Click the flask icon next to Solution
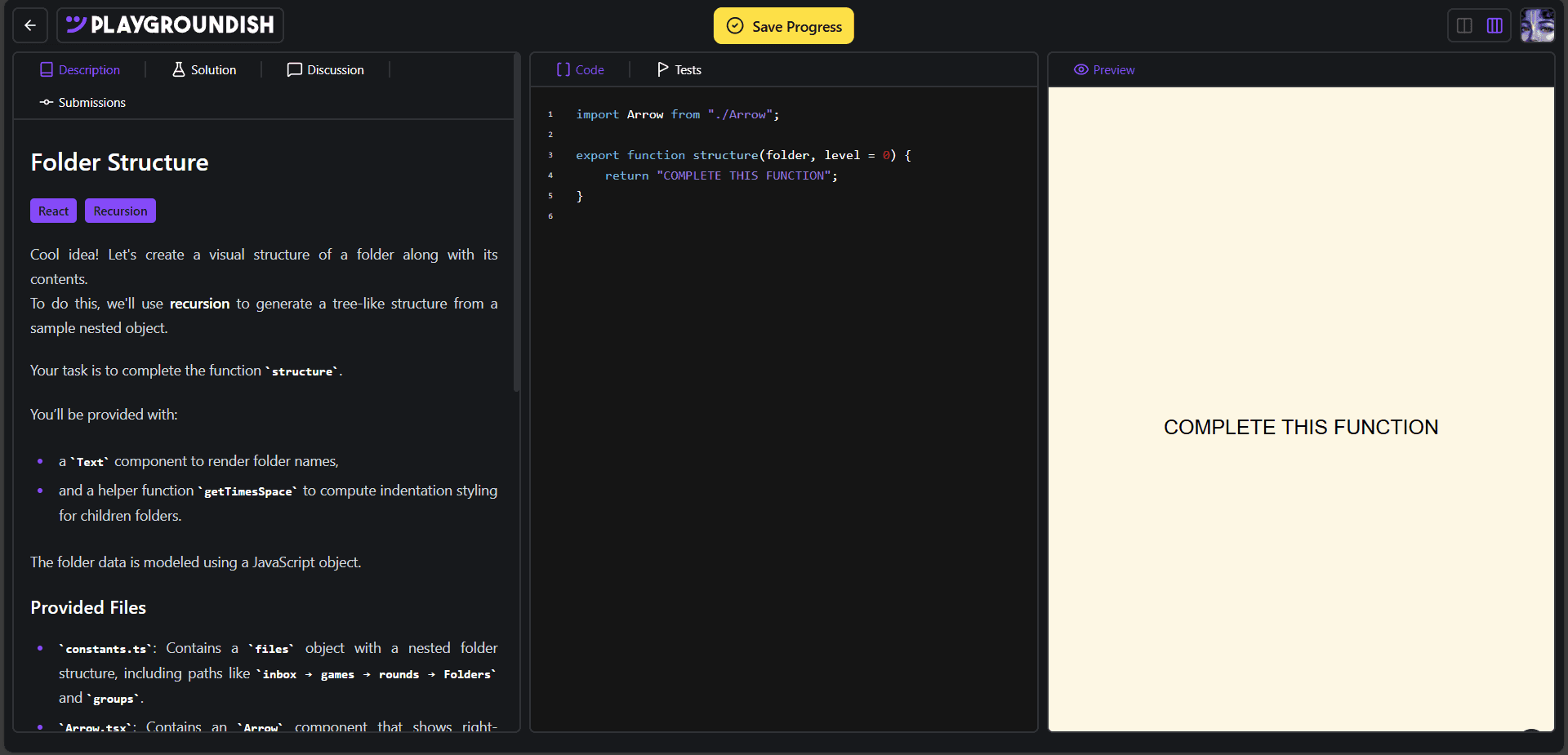Image resolution: width=1568 pixels, height=755 pixels. coord(178,70)
